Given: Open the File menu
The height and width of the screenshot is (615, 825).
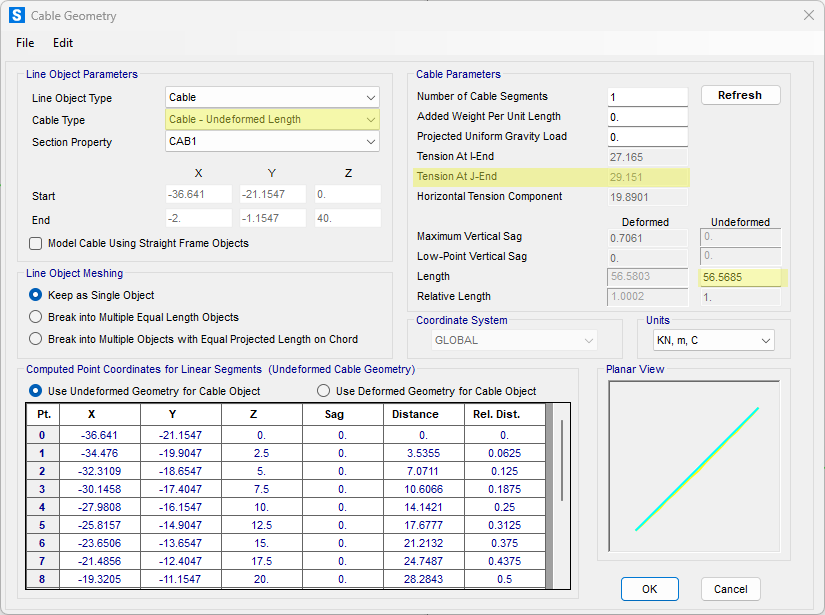Looking at the screenshot, I should click(x=25, y=43).
